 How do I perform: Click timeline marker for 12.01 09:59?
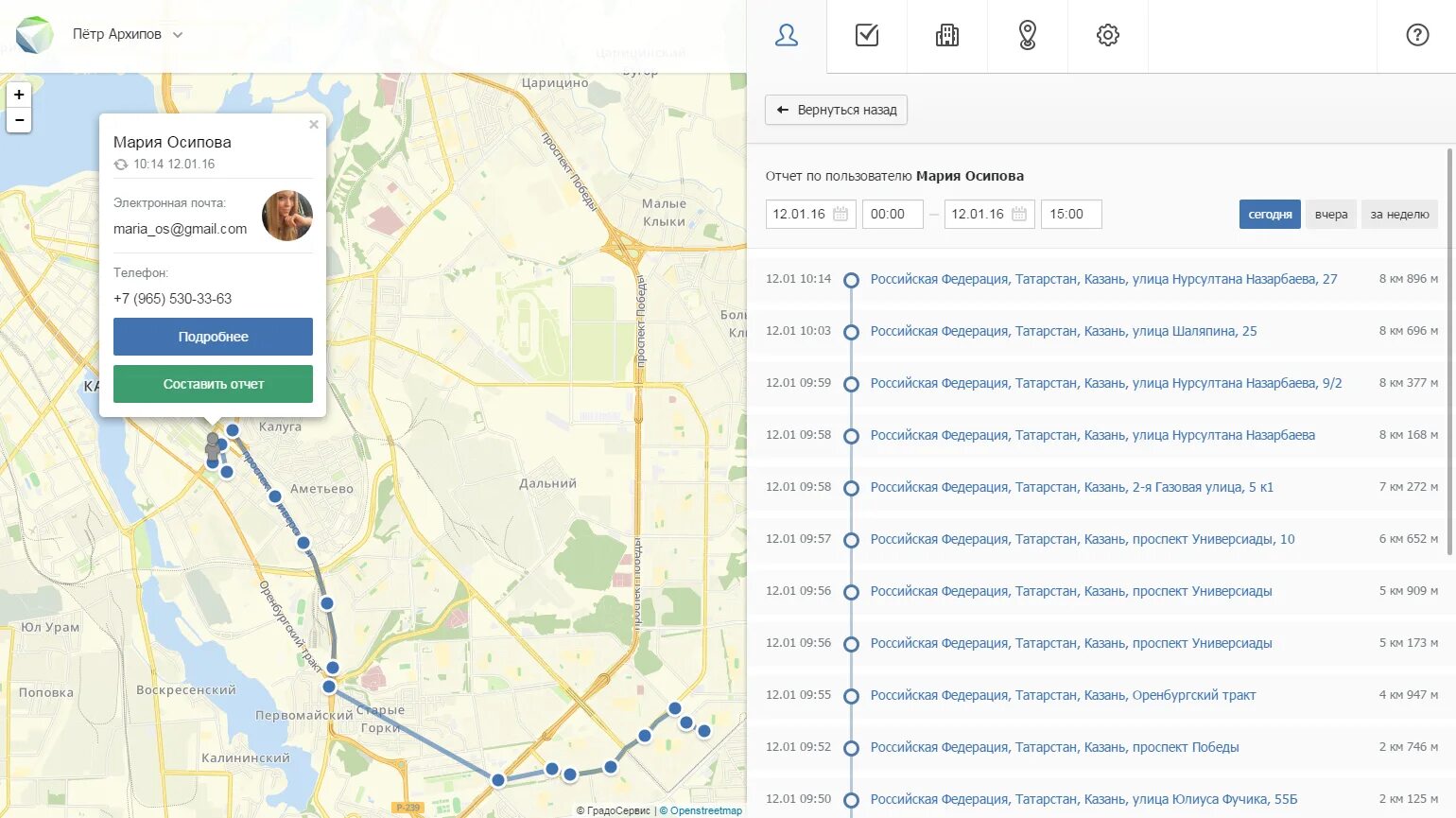(x=851, y=384)
